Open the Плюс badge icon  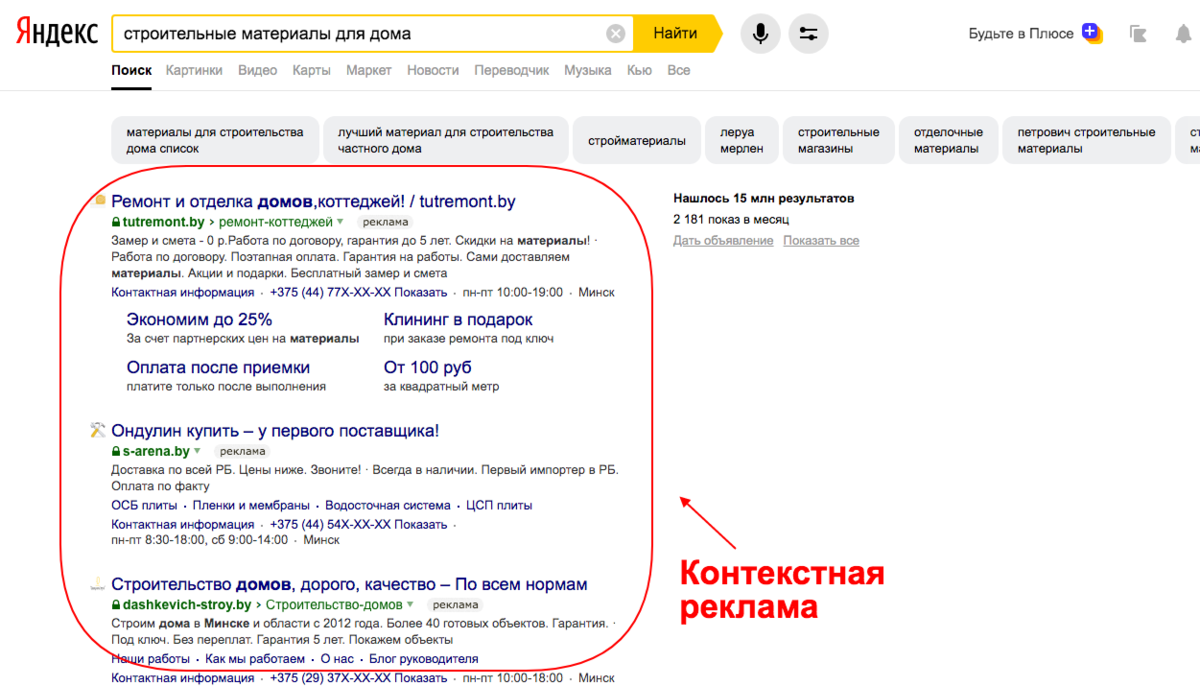click(1091, 33)
